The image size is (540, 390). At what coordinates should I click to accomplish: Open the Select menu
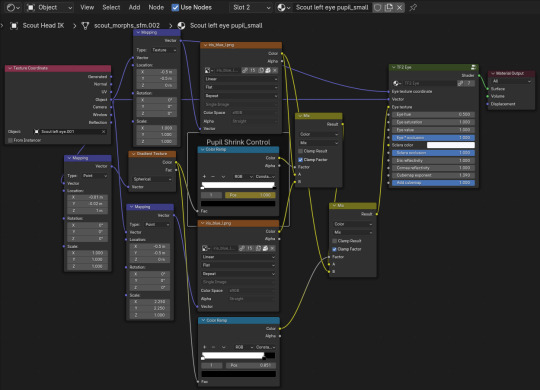tap(111, 7)
